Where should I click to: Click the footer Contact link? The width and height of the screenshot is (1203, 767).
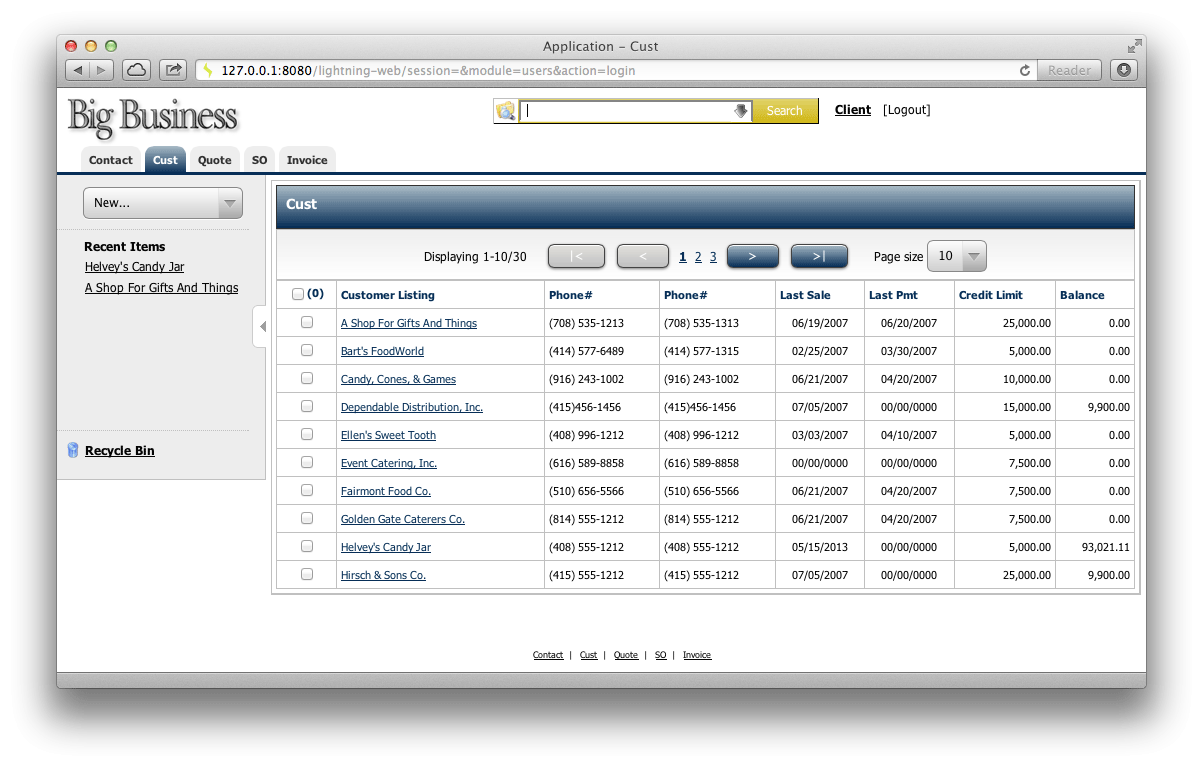tap(548, 655)
